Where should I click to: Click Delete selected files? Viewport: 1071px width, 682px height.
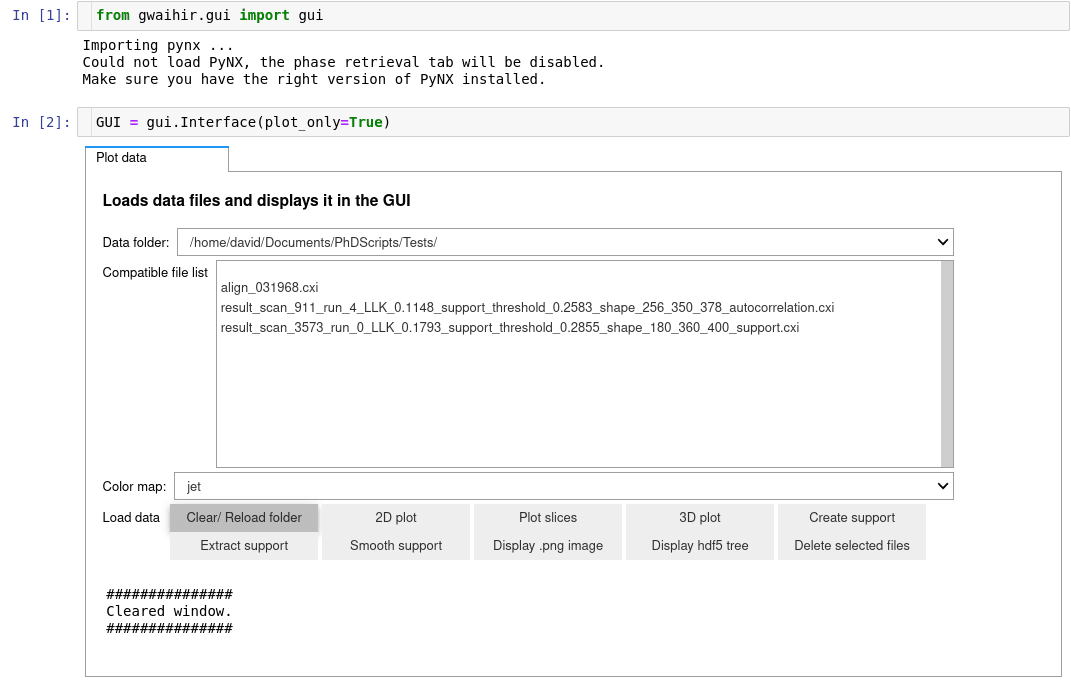pos(852,546)
